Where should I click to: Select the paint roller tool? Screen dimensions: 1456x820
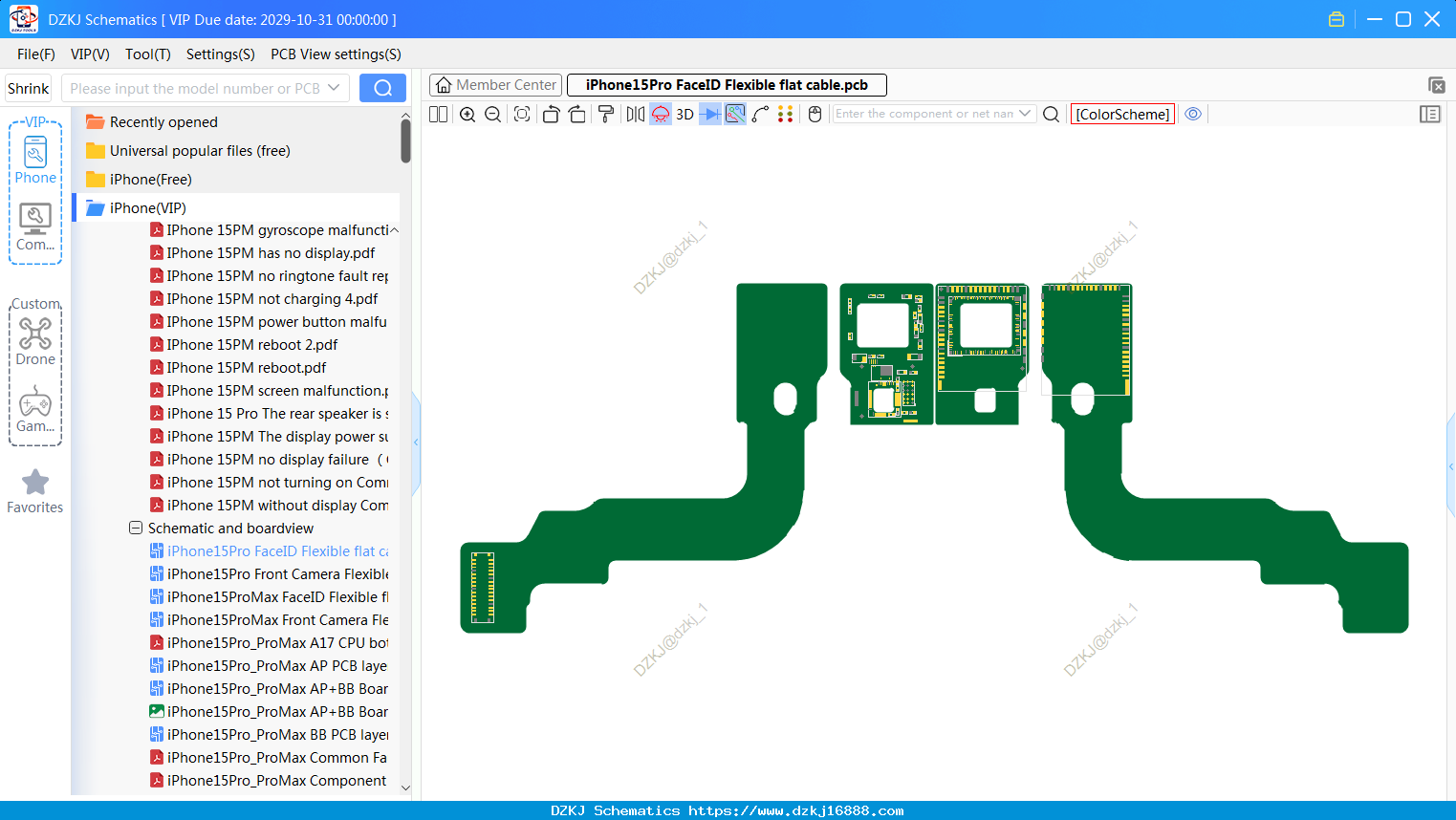(606, 114)
